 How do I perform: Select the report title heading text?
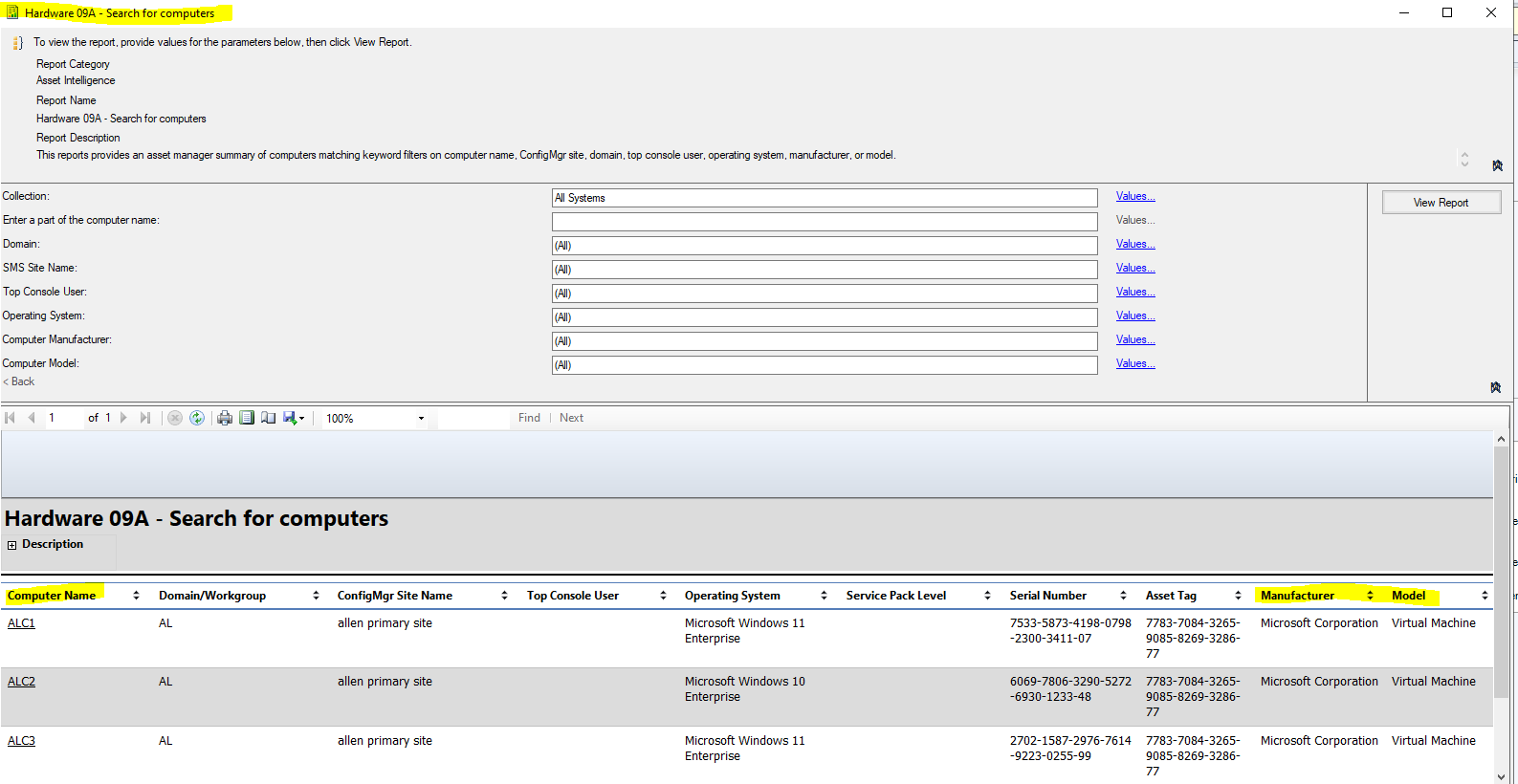[196, 518]
